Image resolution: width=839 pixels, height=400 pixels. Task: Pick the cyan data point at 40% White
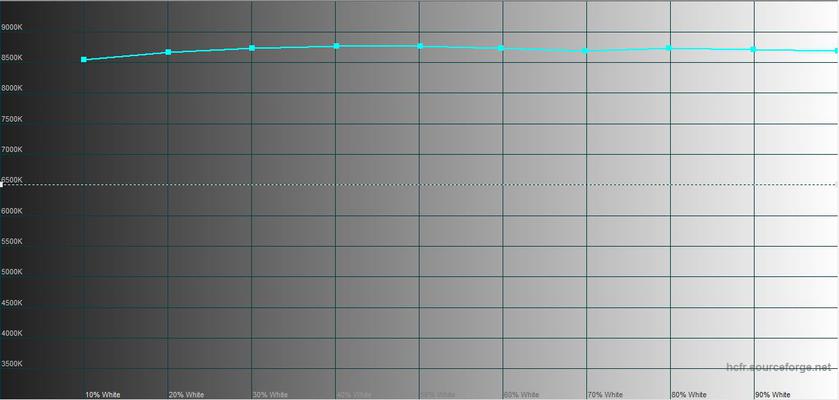pos(336,46)
